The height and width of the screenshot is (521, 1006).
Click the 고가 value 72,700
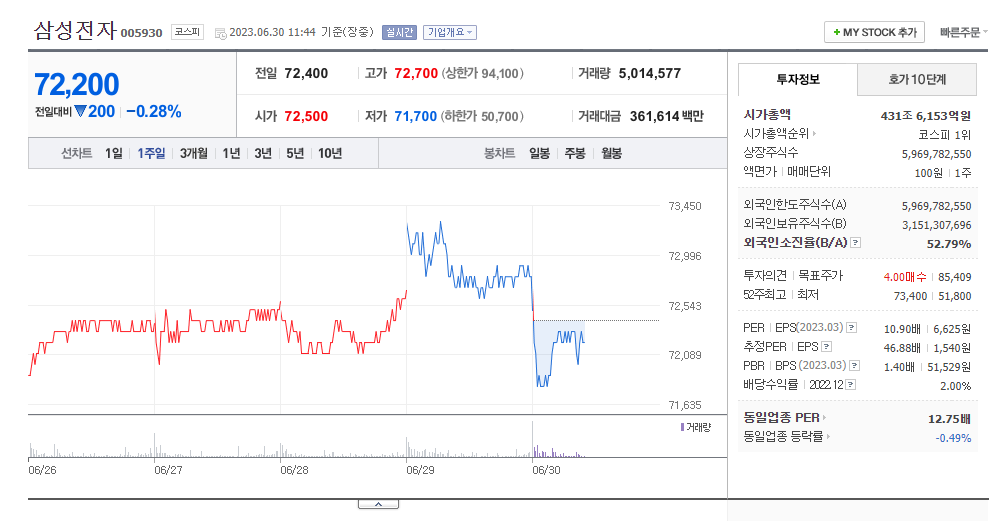416,73
